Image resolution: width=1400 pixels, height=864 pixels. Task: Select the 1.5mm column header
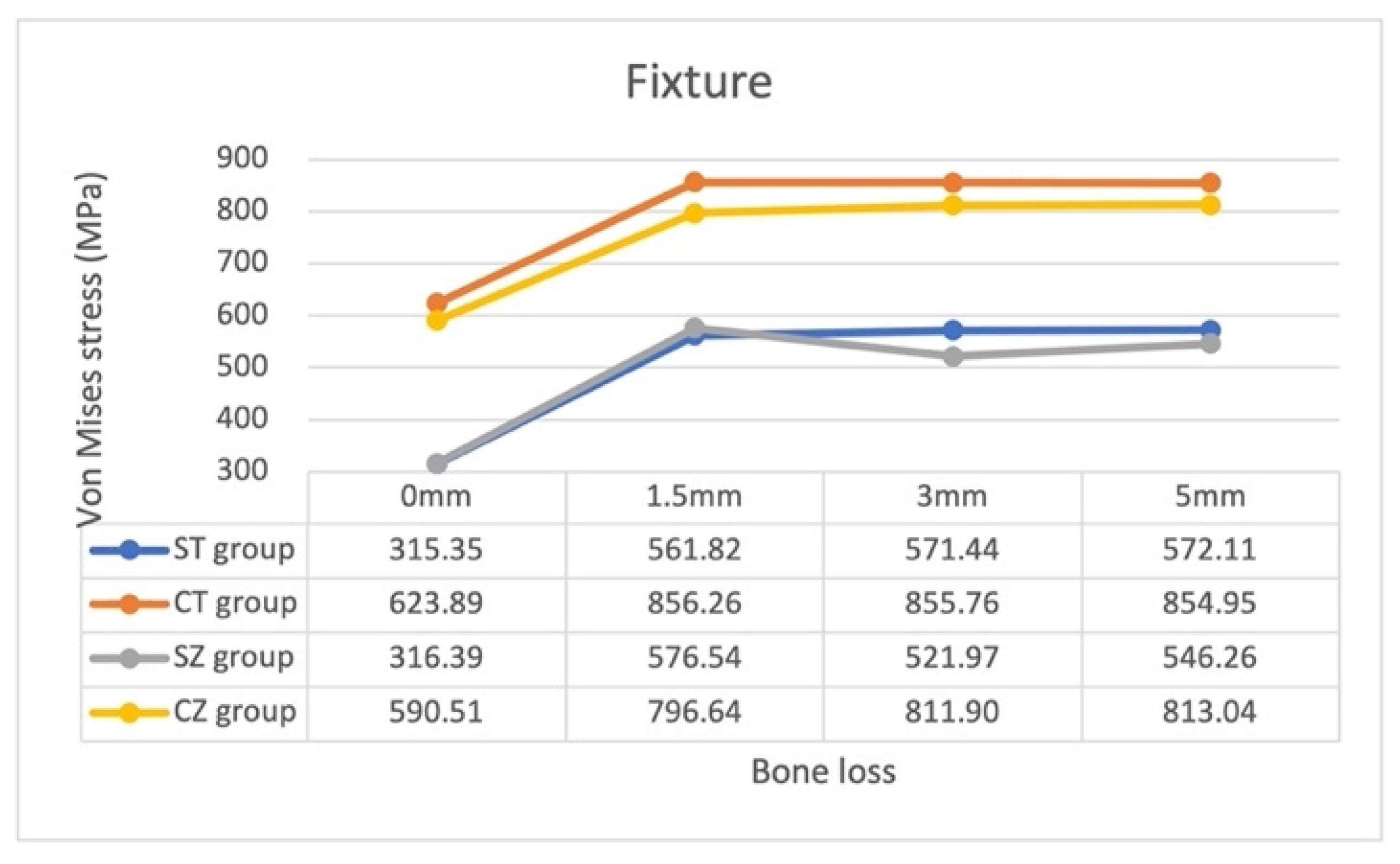(x=694, y=496)
